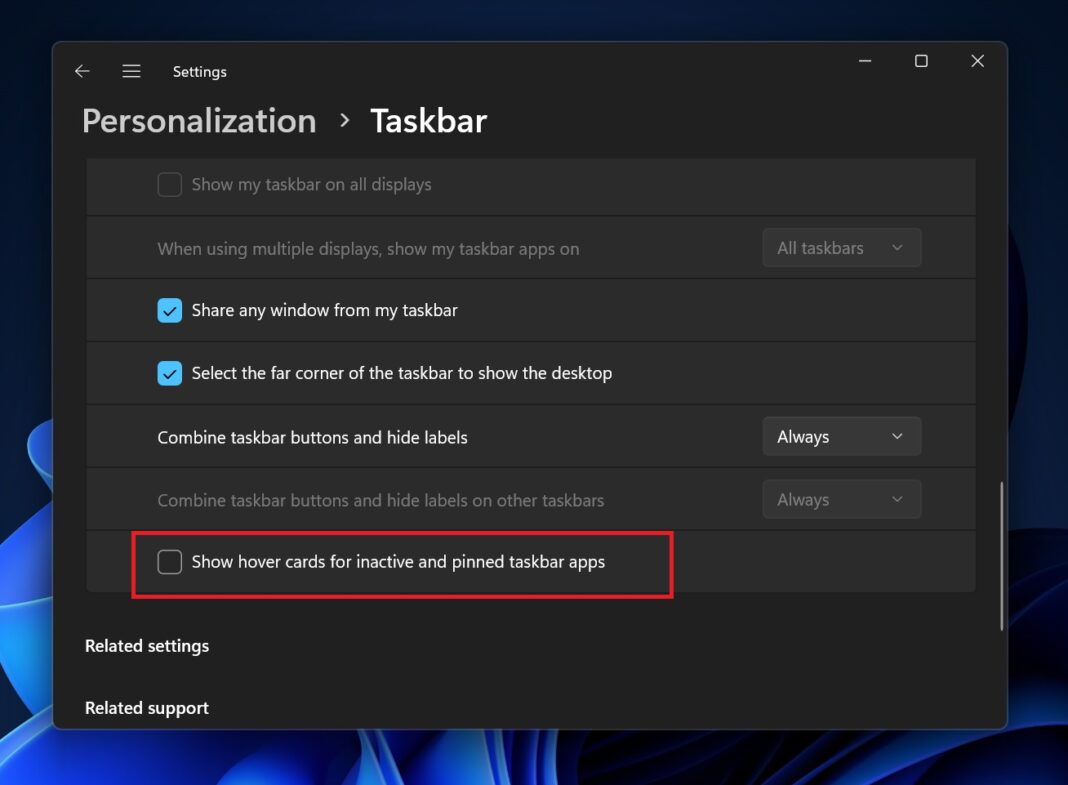Screen dimensions: 1068x785
Task: Enable hover cards for inactive pinned taskbar apps
Action: click(x=169, y=562)
